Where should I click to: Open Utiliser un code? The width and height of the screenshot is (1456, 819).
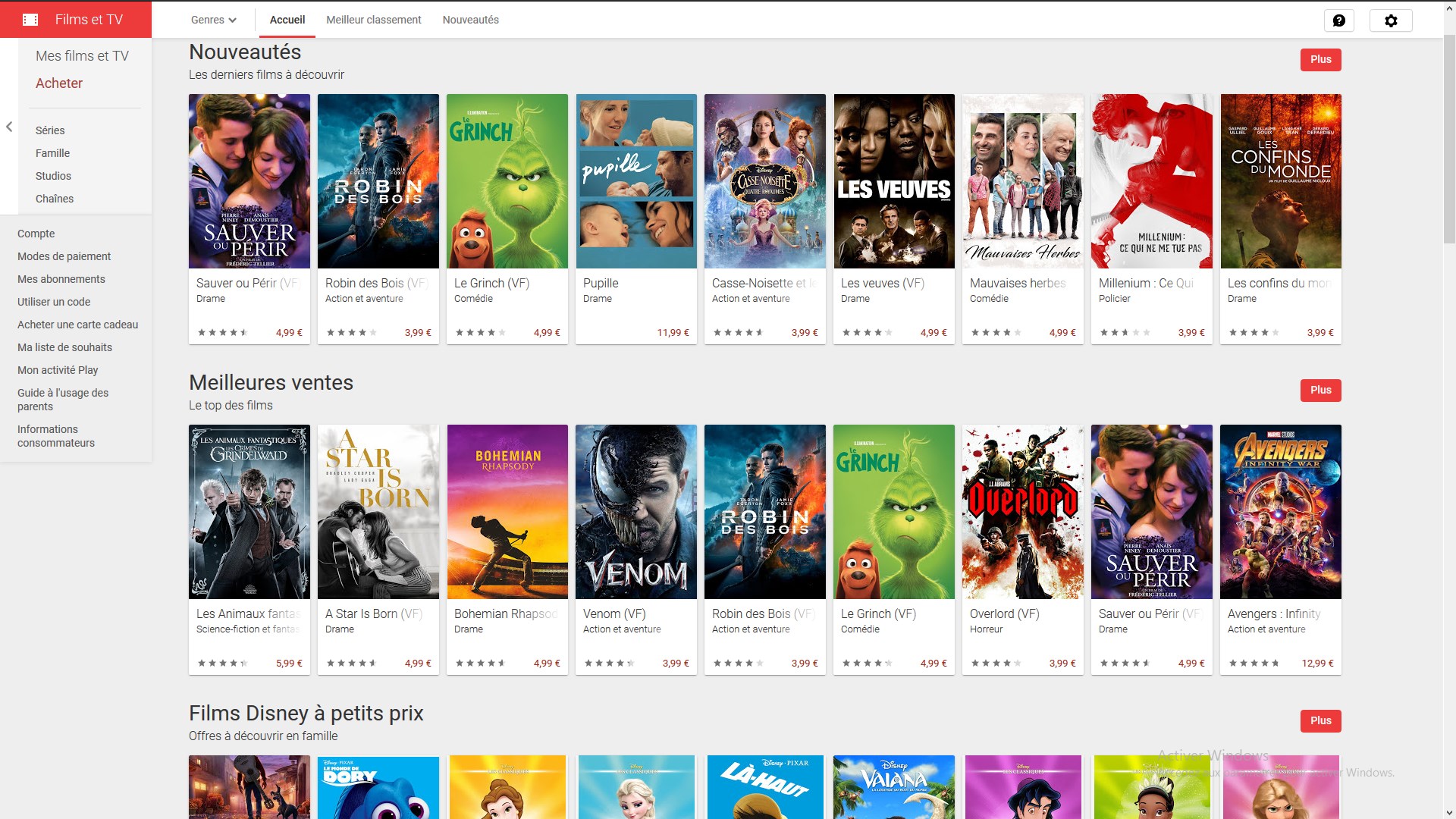point(54,302)
